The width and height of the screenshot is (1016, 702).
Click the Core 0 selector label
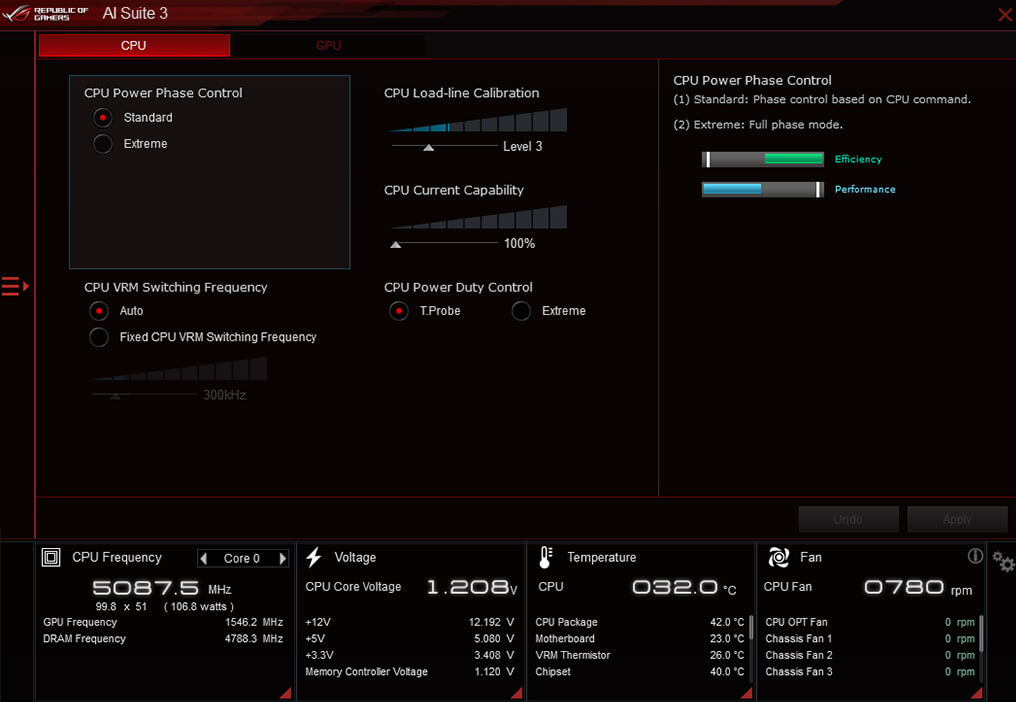tap(242, 558)
